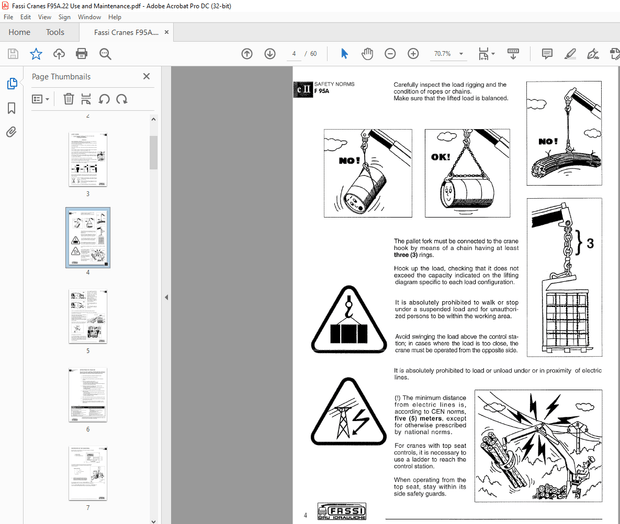Click the page number input field

(x=294, y=53)
